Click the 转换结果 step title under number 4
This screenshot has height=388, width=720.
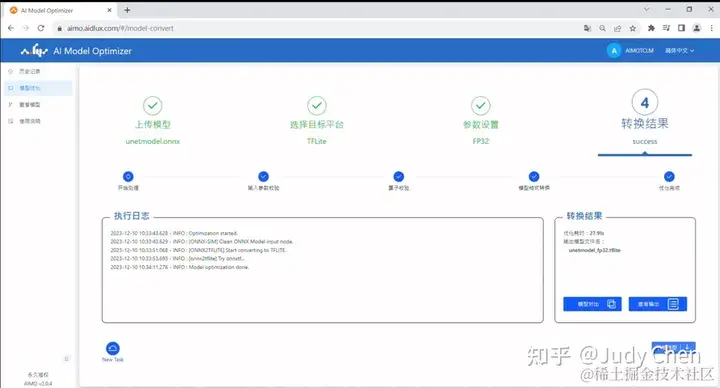(645, 124)
